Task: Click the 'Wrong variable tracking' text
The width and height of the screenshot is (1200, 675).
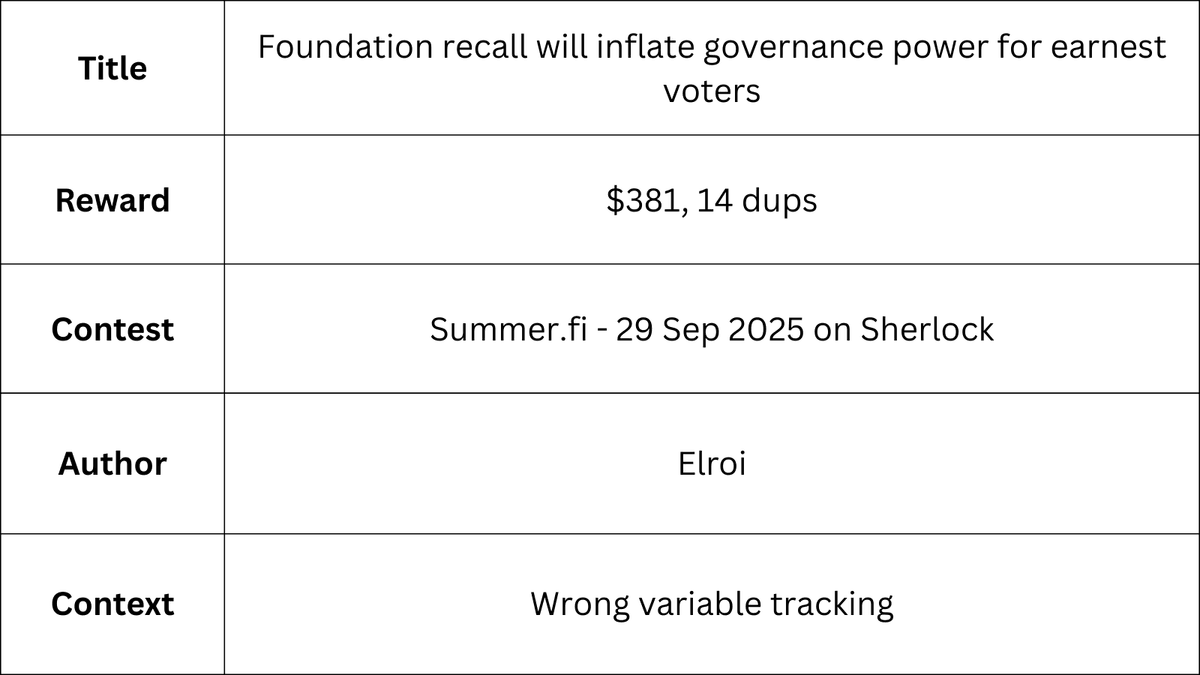Action: (x=711, y=604)
